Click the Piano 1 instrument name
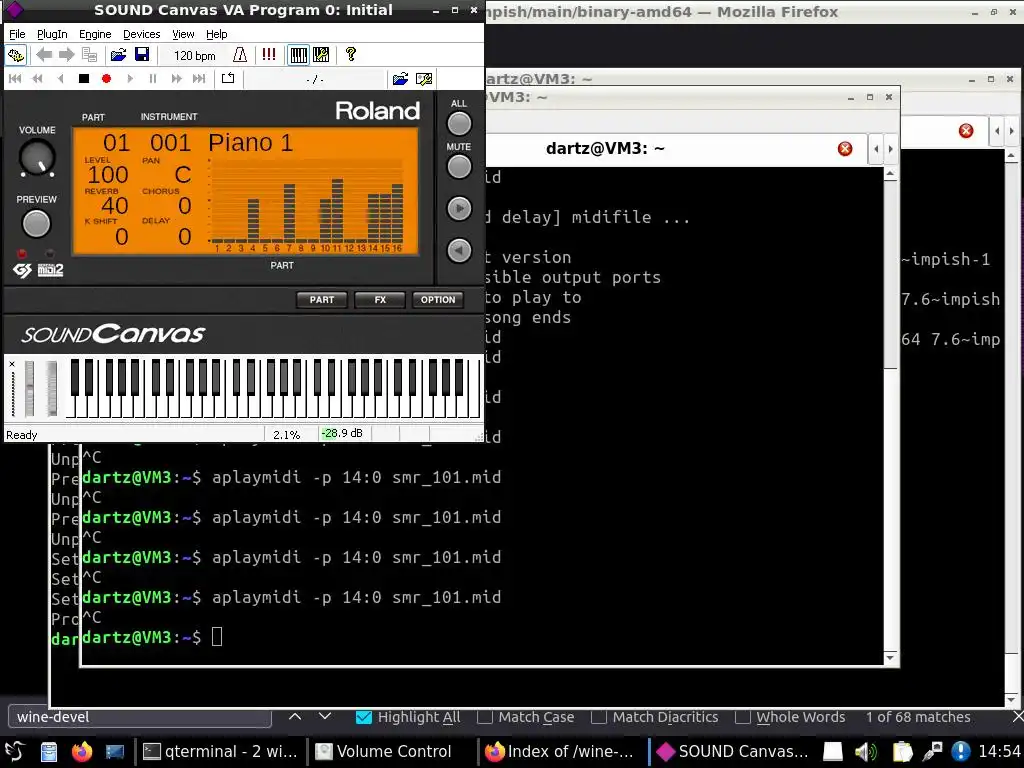1024x768 pixels. tap(251, 143)
